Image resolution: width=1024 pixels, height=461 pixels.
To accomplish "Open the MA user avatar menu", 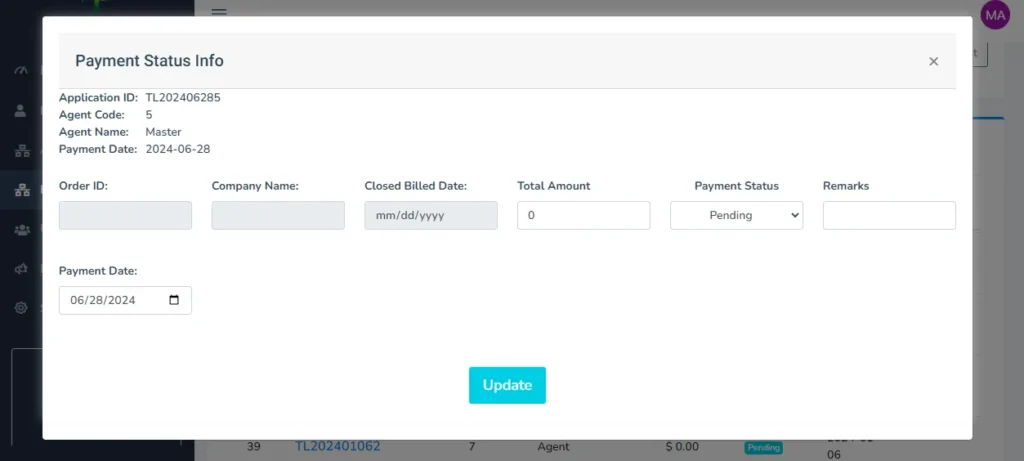I will [995, 14].
